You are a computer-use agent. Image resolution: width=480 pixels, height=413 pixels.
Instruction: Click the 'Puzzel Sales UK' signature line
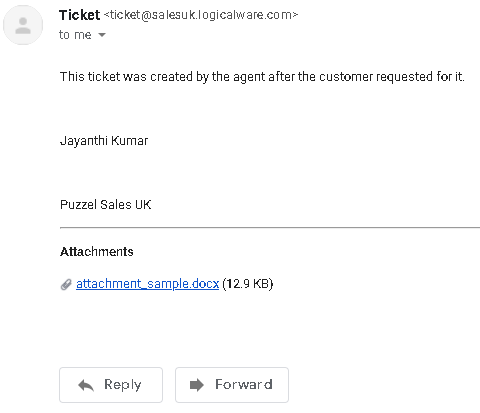pyautogui.click(x=106, y=204)
